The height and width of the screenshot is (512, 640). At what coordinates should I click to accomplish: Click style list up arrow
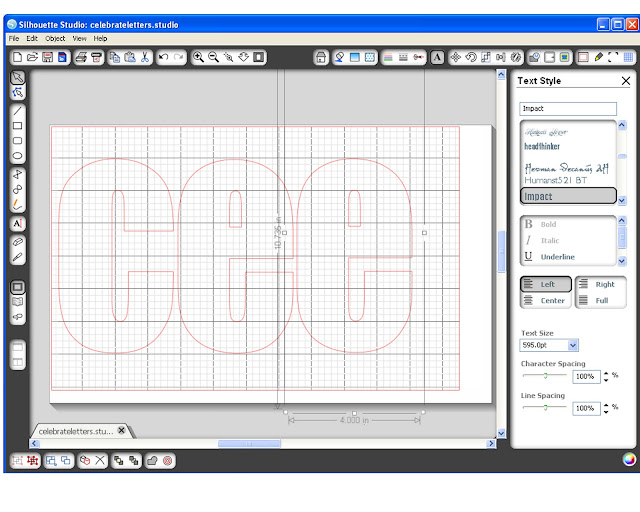[622, 220]
